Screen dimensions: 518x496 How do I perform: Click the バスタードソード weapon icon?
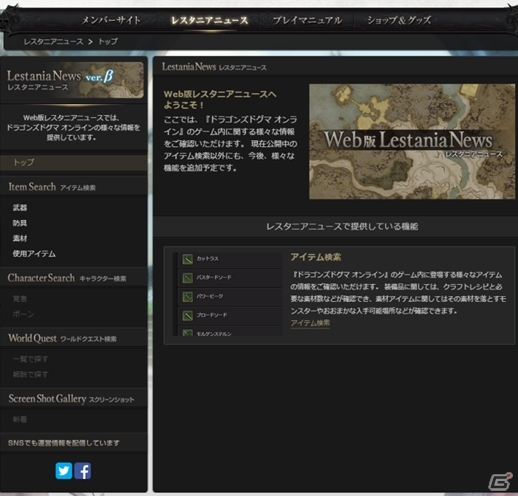tap(188, 278)
